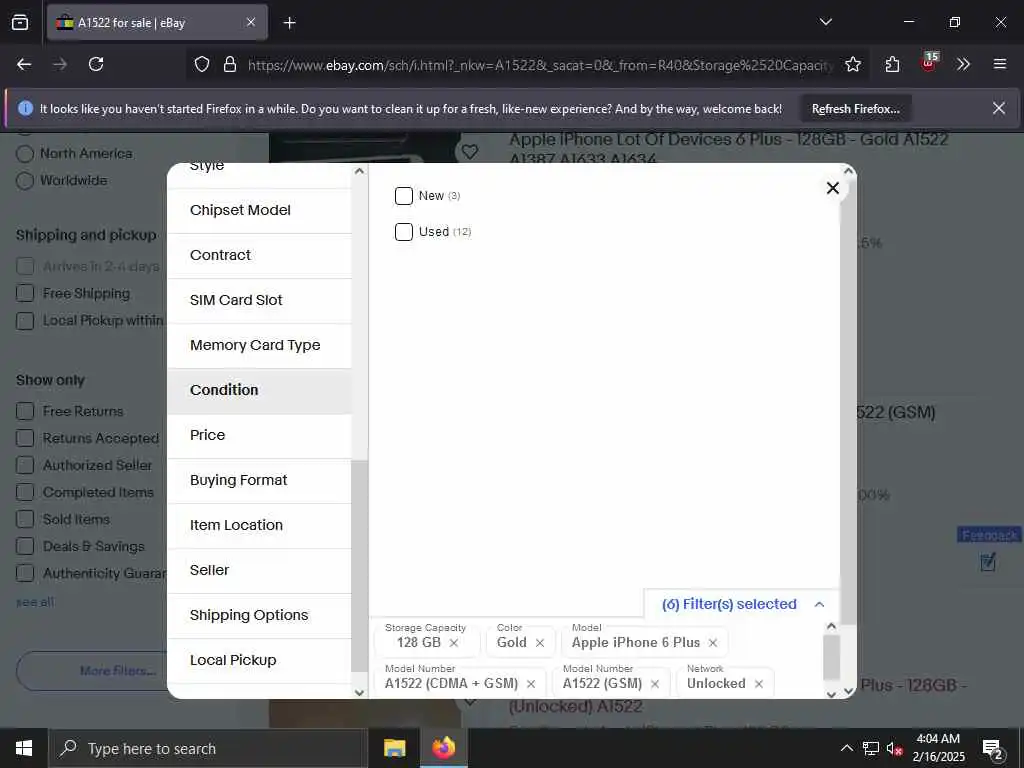Click the taskbar search box
Screen dimensions: 1024x768
[208, 748]
